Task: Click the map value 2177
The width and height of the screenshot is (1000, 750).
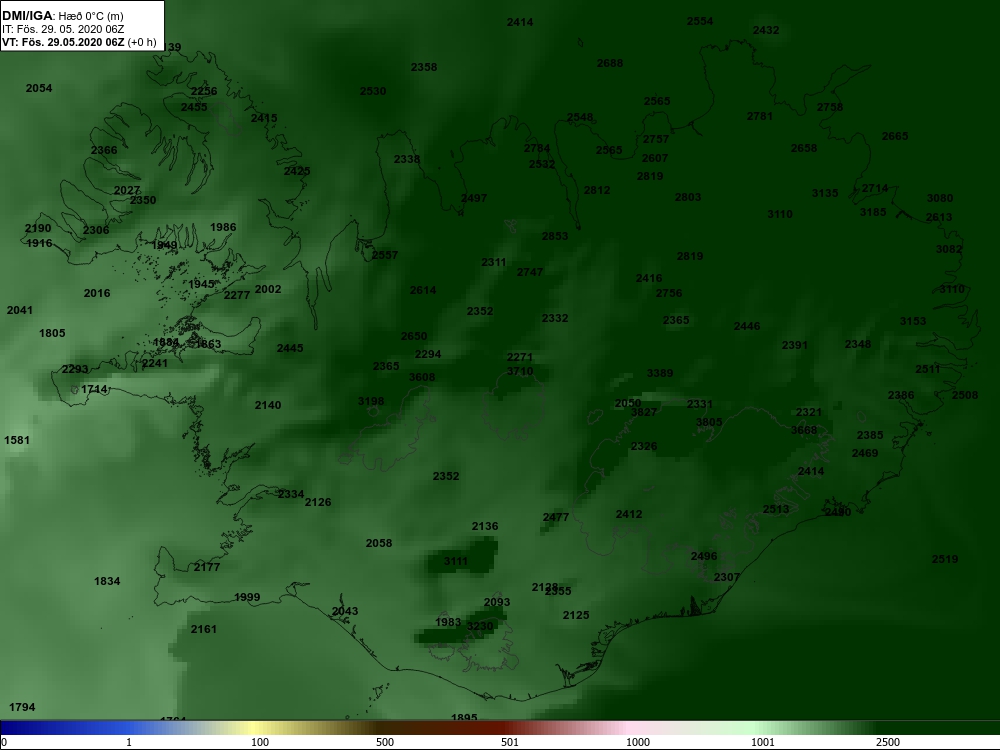Action: pos(207,567)
